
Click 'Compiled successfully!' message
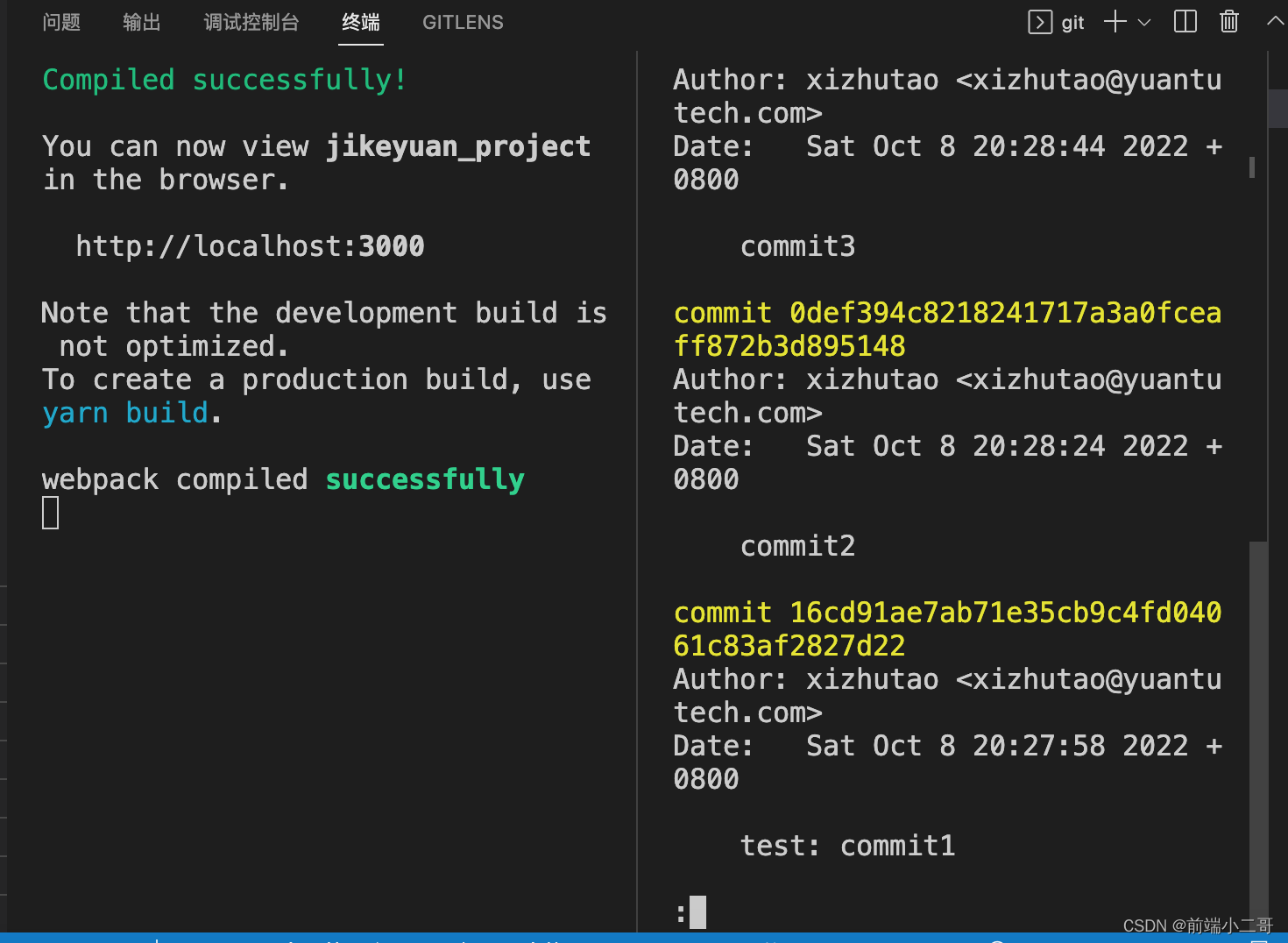coord(225,80)
